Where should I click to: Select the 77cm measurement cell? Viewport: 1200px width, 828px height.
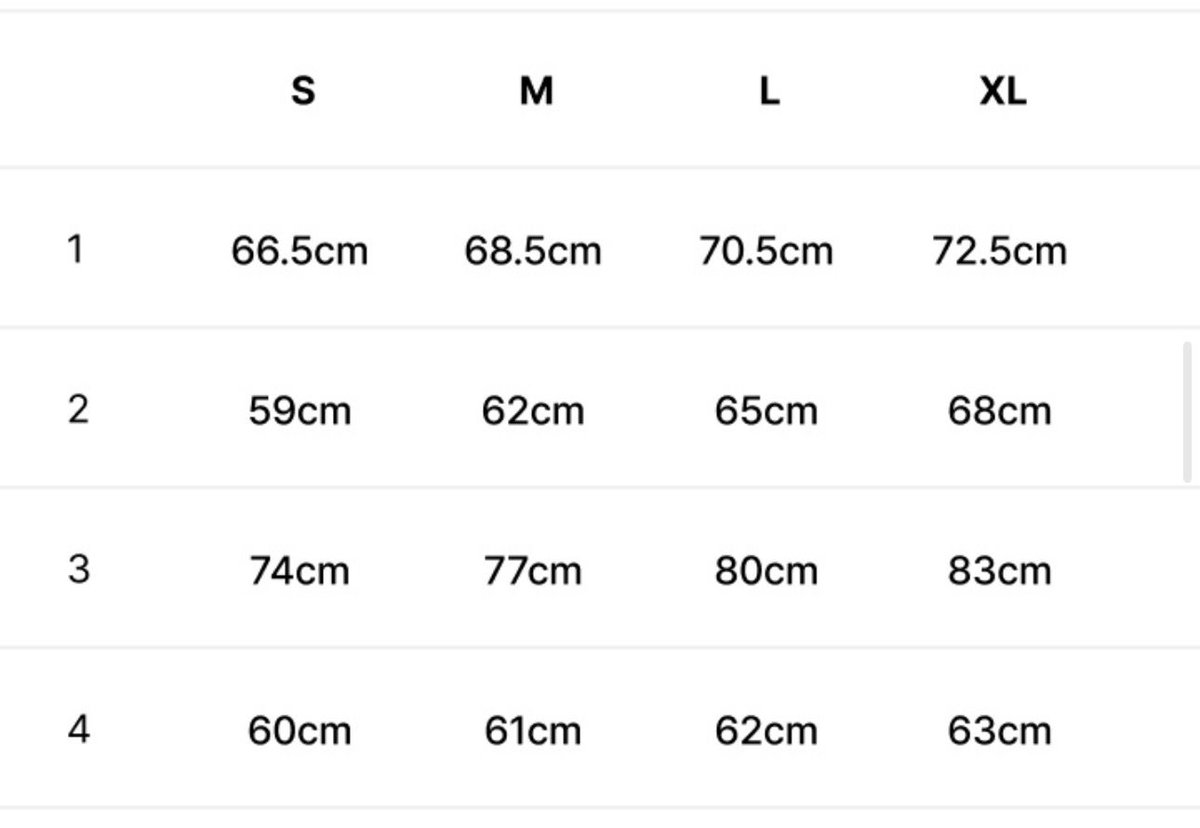[x=533, y=571]
